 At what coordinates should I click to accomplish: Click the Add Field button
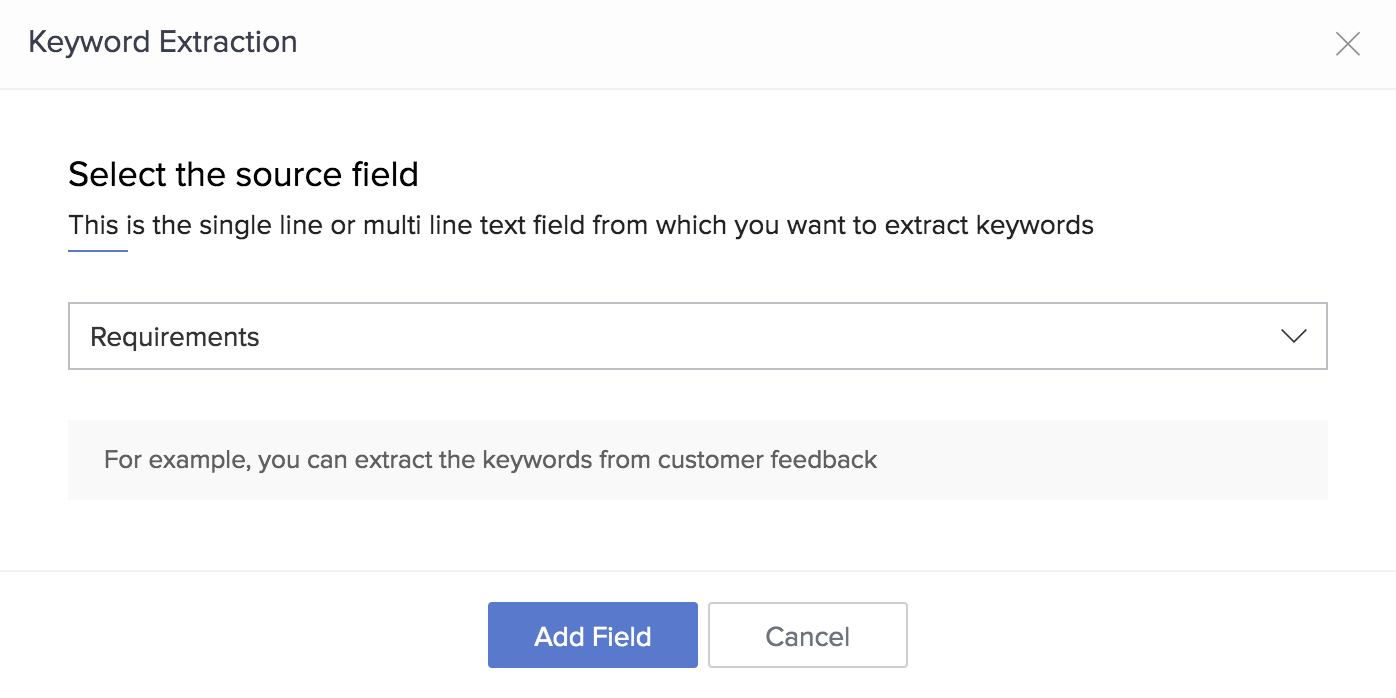(592, 636)
